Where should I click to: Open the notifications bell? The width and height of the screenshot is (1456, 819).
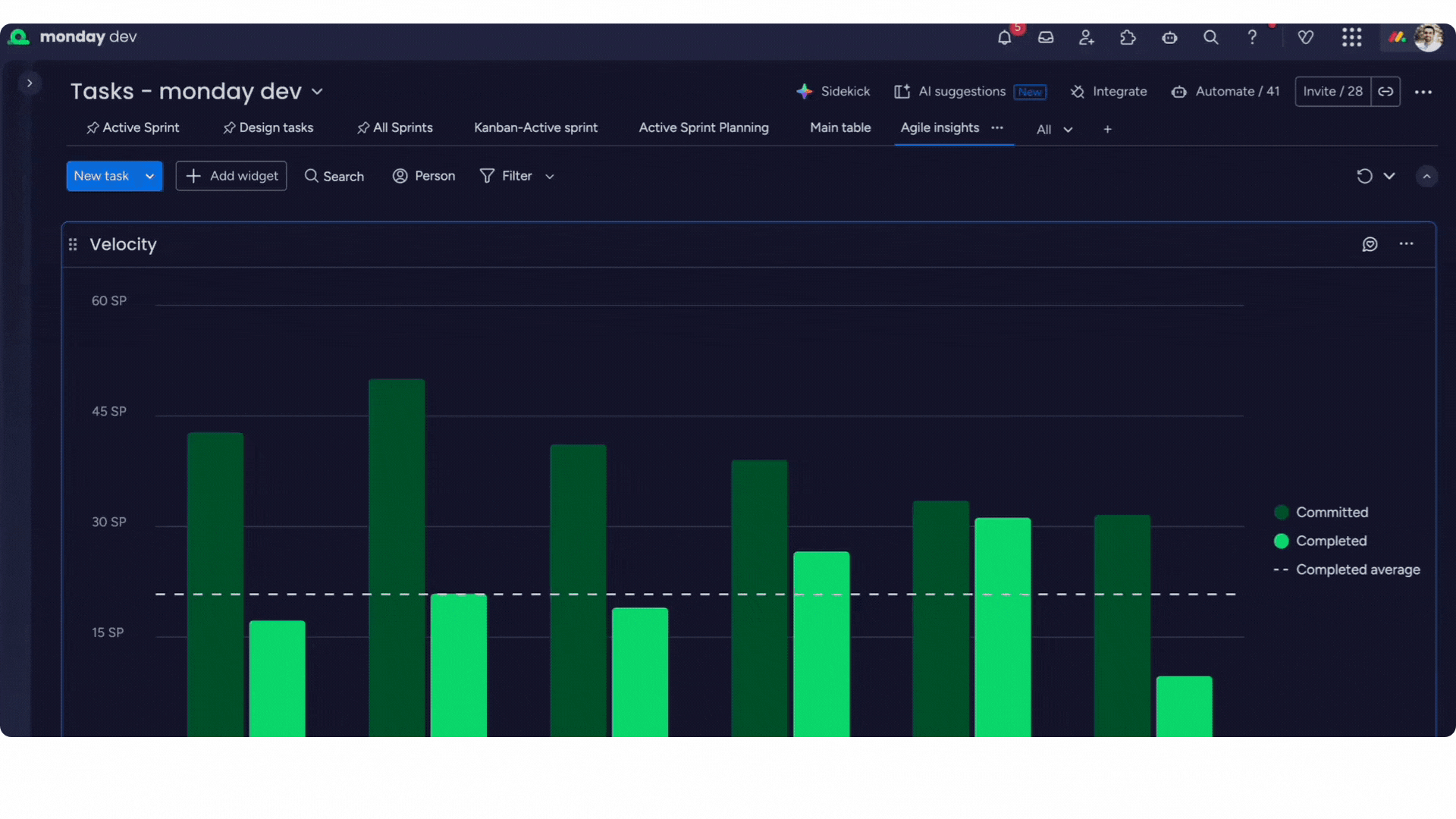tap(1005, 37)
